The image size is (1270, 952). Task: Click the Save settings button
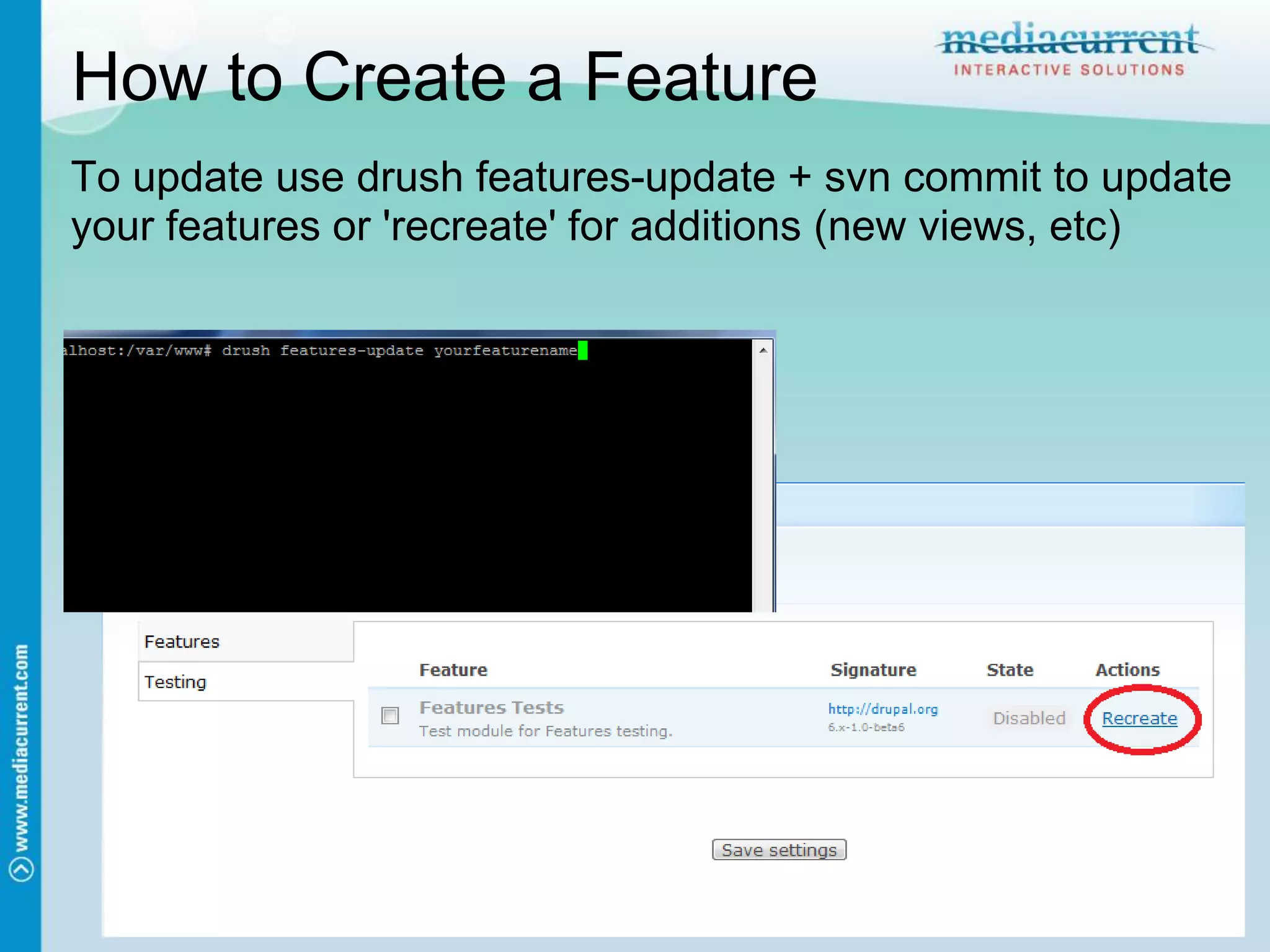point(779,850)
